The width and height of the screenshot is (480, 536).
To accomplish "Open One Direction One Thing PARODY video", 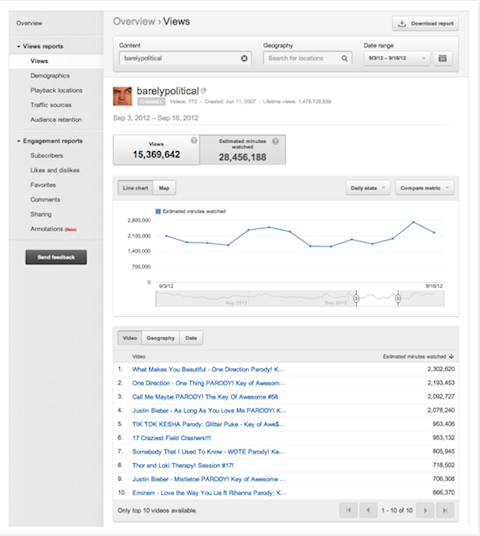I will (x=209, y=383).
